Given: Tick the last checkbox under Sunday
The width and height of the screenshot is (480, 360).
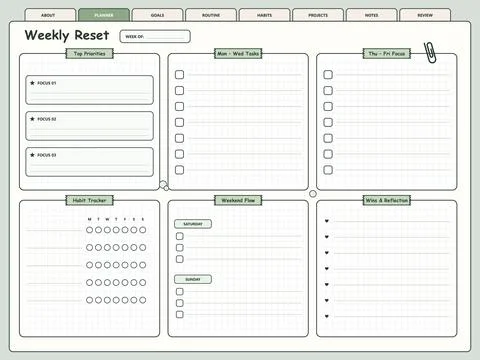Looking at the screenshot, I should [180, 314].
